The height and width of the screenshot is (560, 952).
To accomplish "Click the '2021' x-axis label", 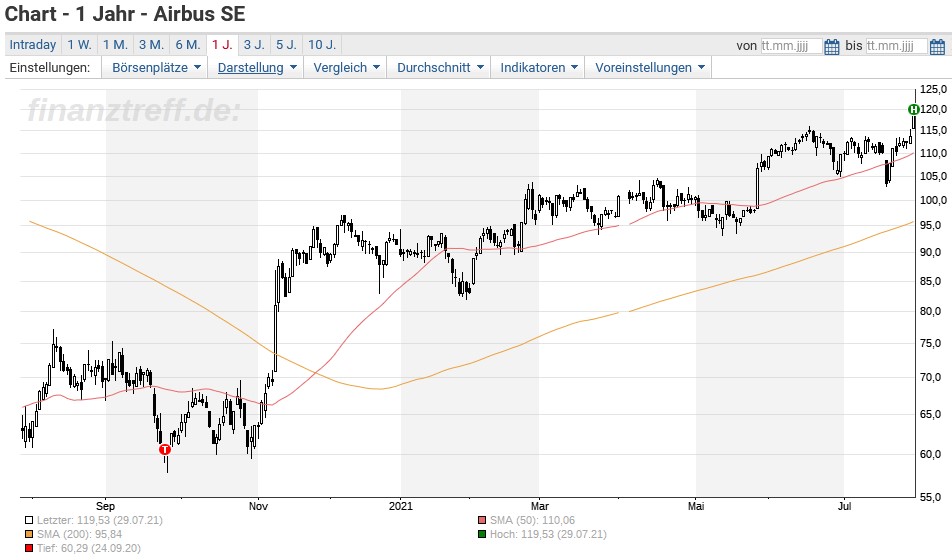I will click(401, 506).
